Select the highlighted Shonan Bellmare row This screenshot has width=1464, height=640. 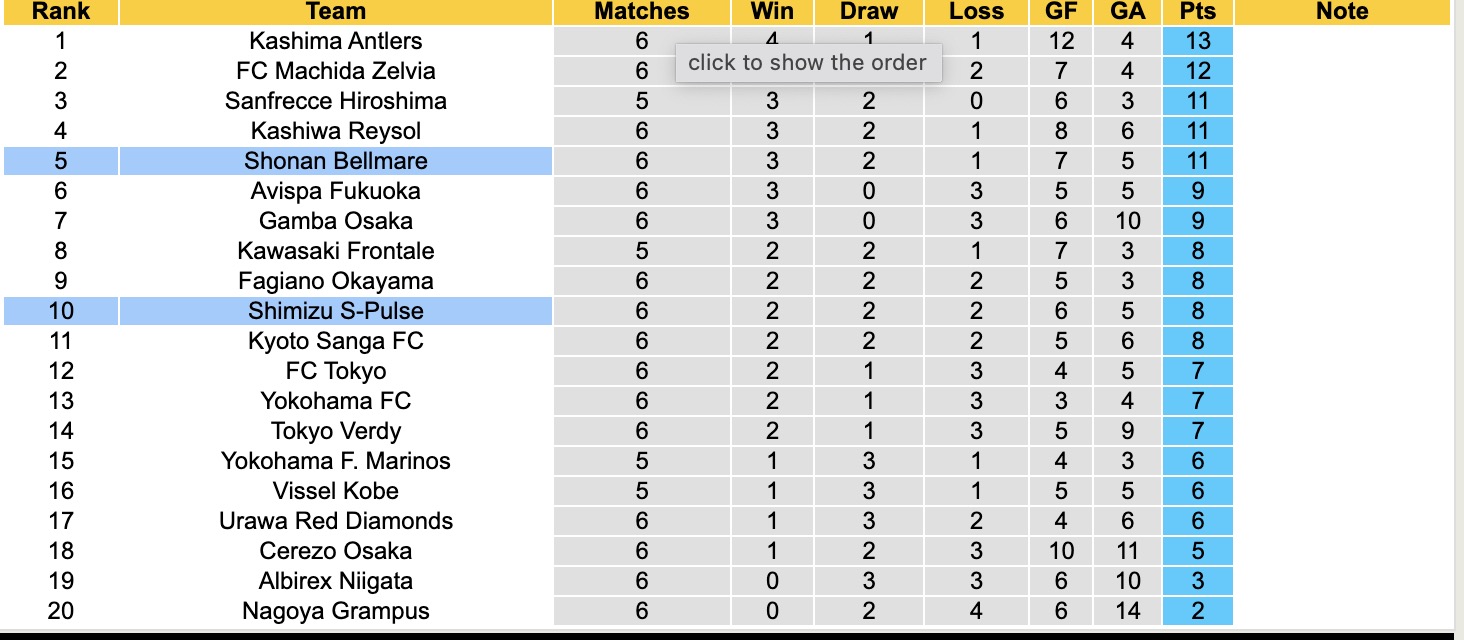(336, 161)
